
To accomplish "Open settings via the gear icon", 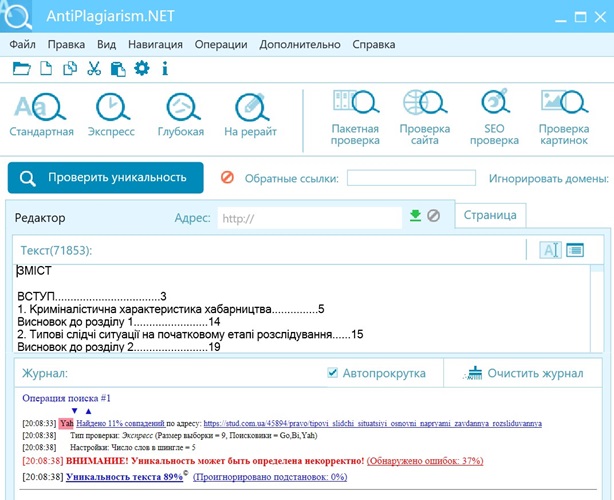I will click(142, 68).
